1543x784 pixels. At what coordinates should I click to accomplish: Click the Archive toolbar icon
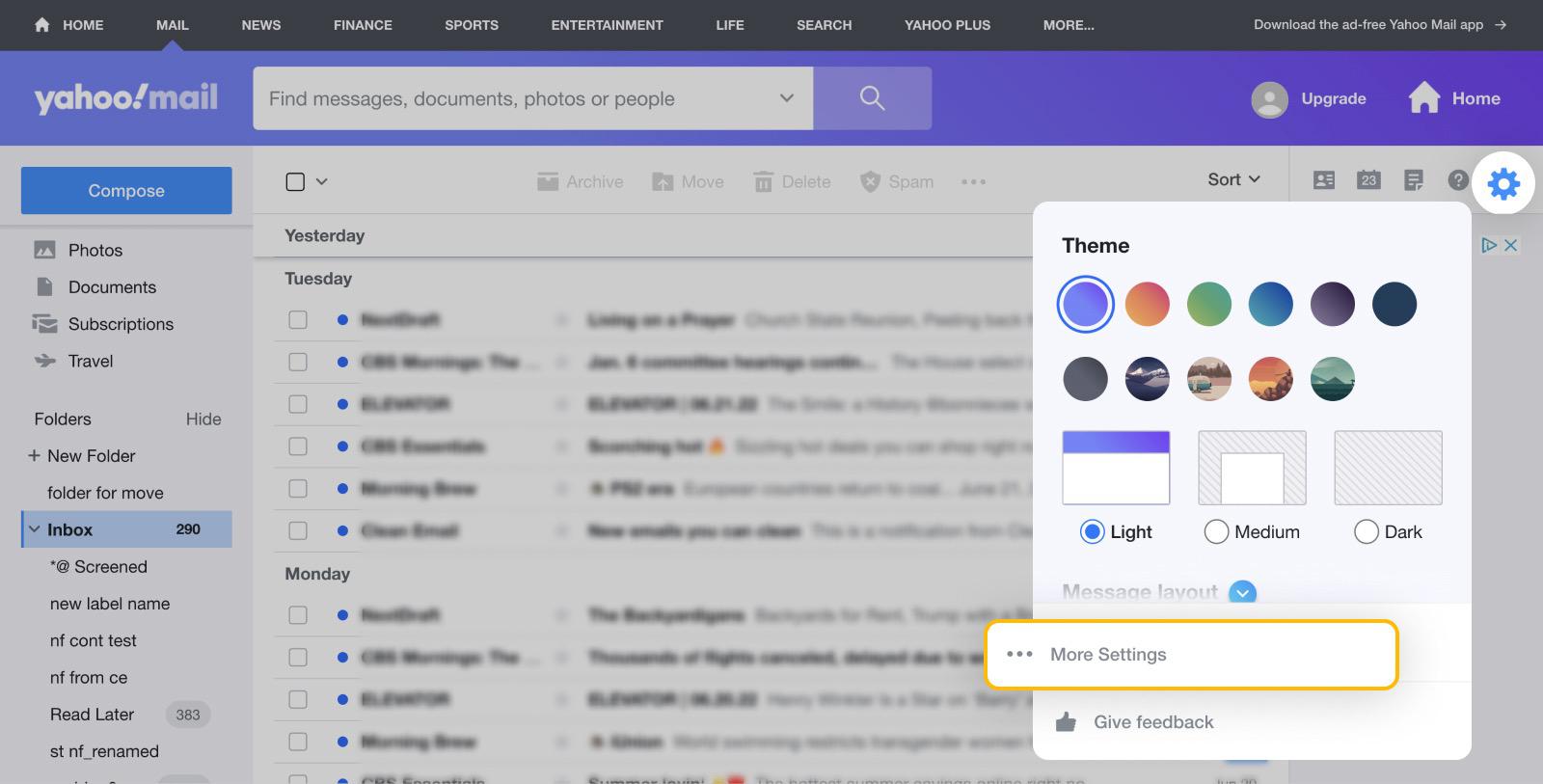548,181
